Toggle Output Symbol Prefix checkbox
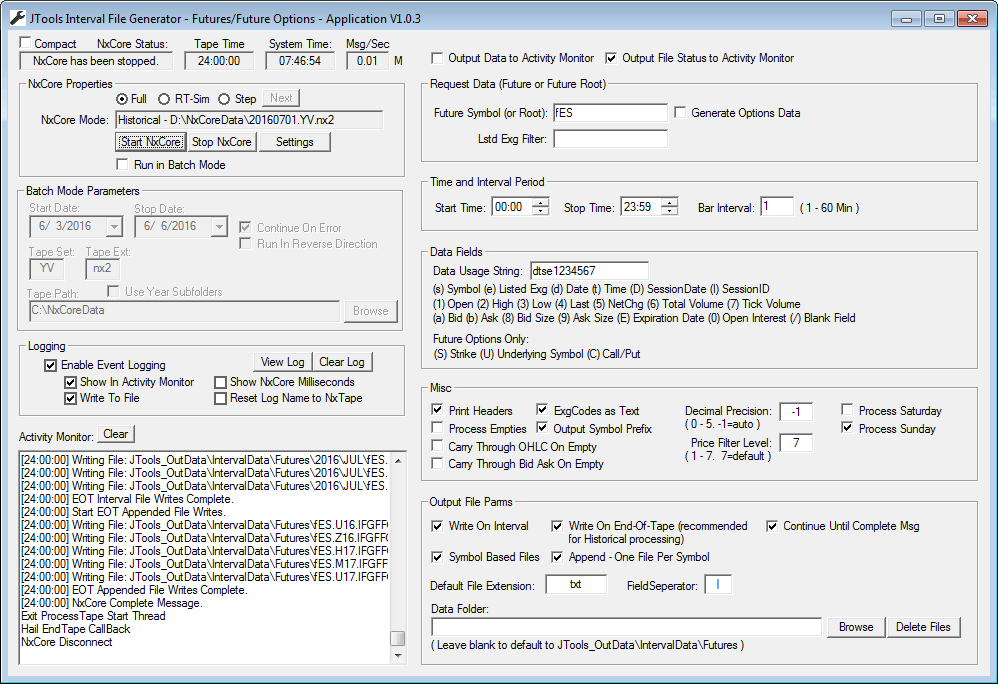Screen dimensions: 998x684 pos(542,428)
